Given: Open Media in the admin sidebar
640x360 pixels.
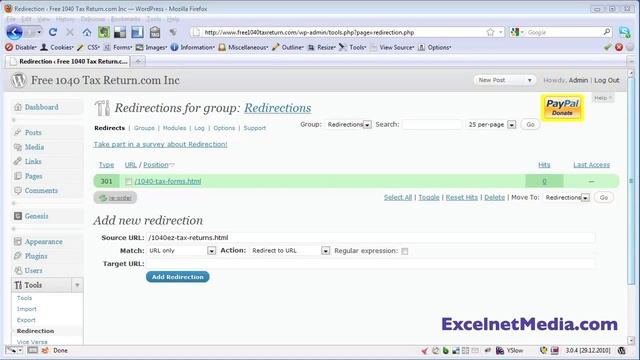Looking at the screenshot, I should (x=34, y=147).
